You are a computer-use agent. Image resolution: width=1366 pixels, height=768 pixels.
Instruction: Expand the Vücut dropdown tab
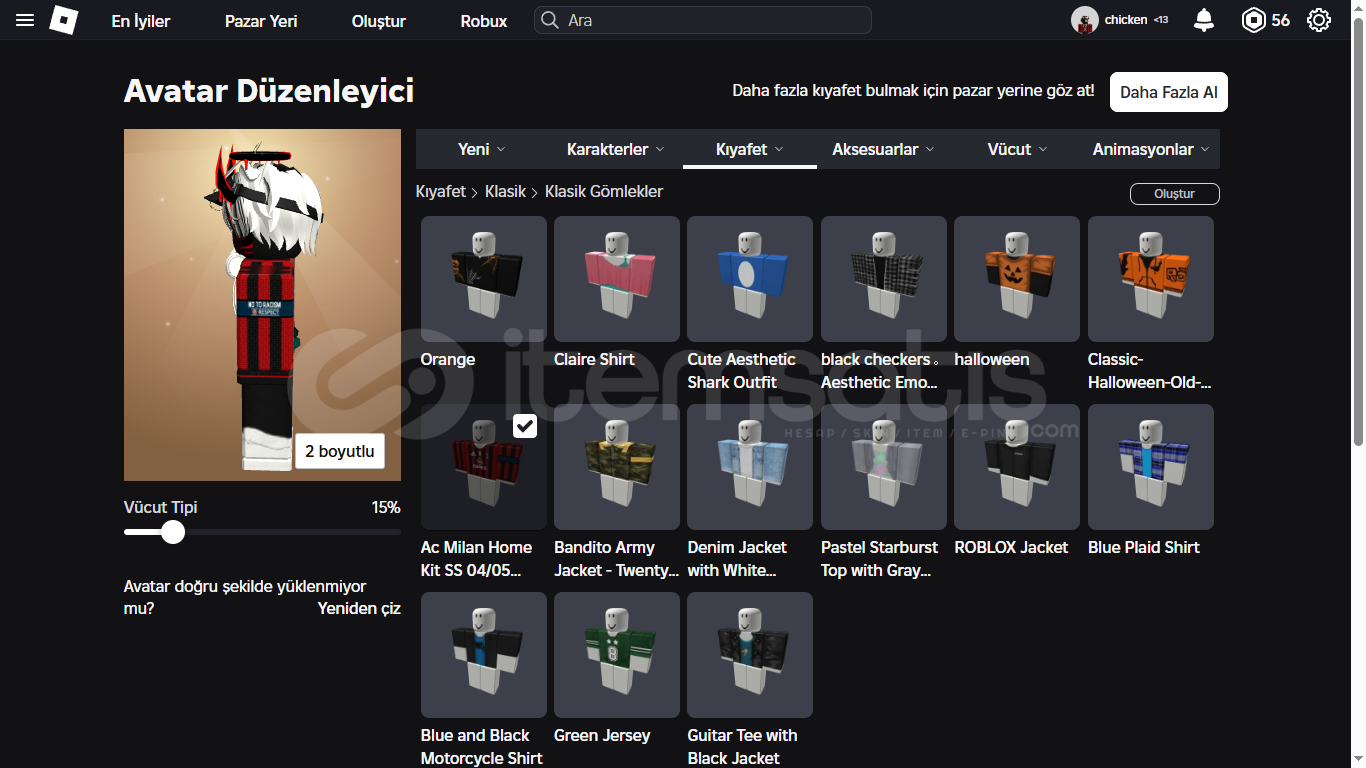coord(1018,149)
